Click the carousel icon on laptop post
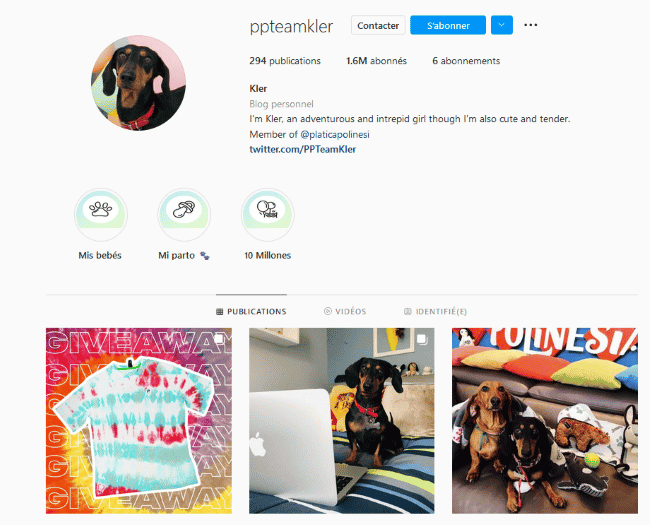The height and width of the screenshot is (525, 650). tap(422, 339)
